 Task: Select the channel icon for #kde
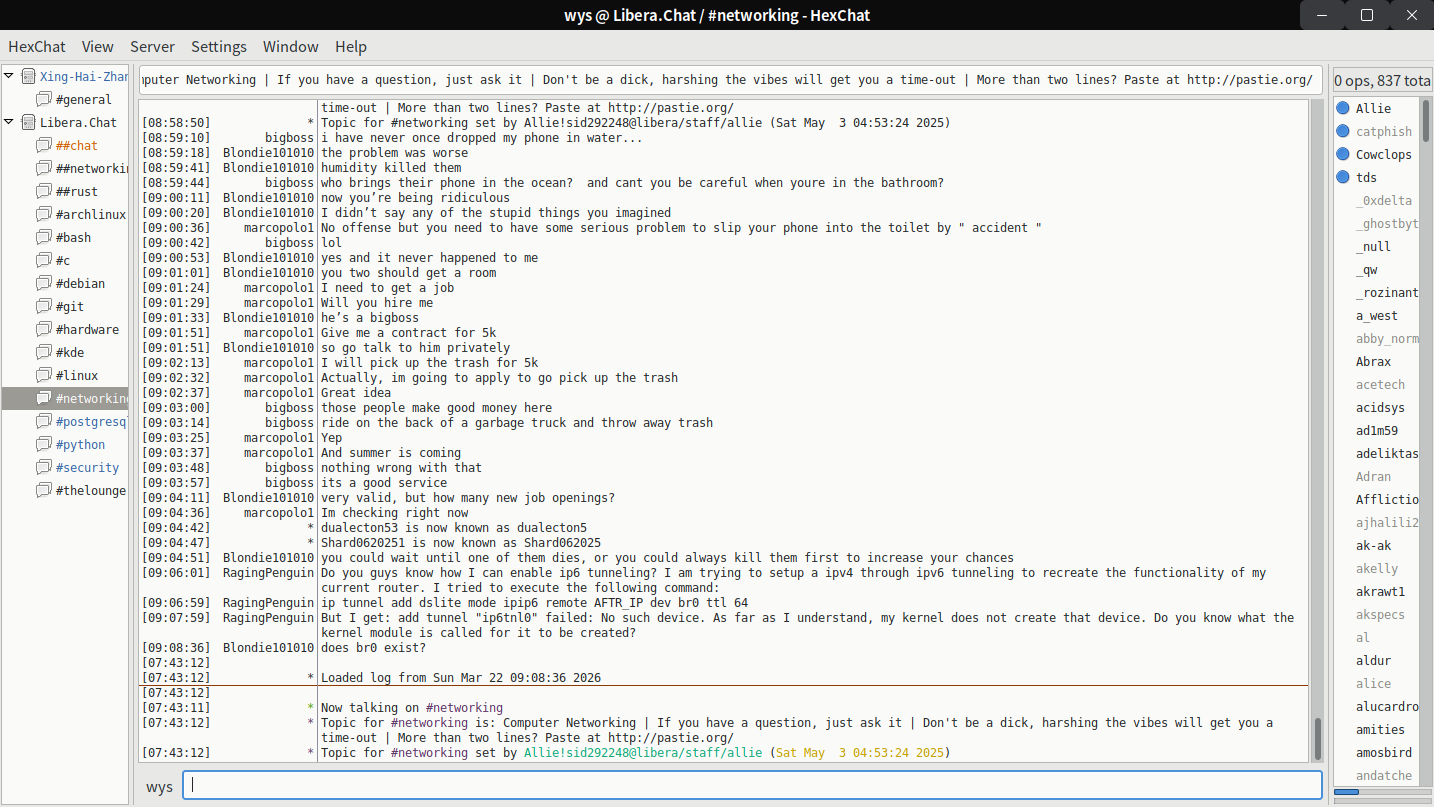(x=43, y=352)
